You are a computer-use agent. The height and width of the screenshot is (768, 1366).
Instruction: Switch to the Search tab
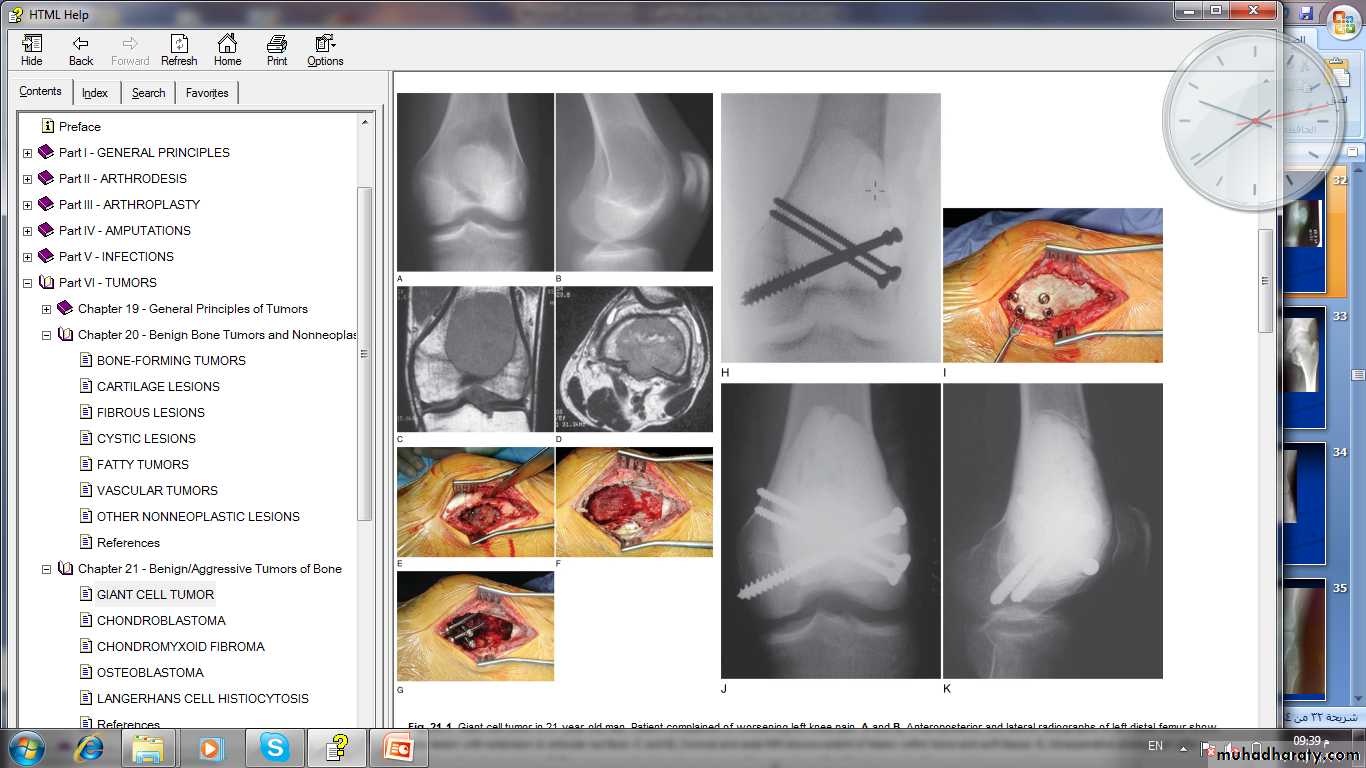coord(148,93)
